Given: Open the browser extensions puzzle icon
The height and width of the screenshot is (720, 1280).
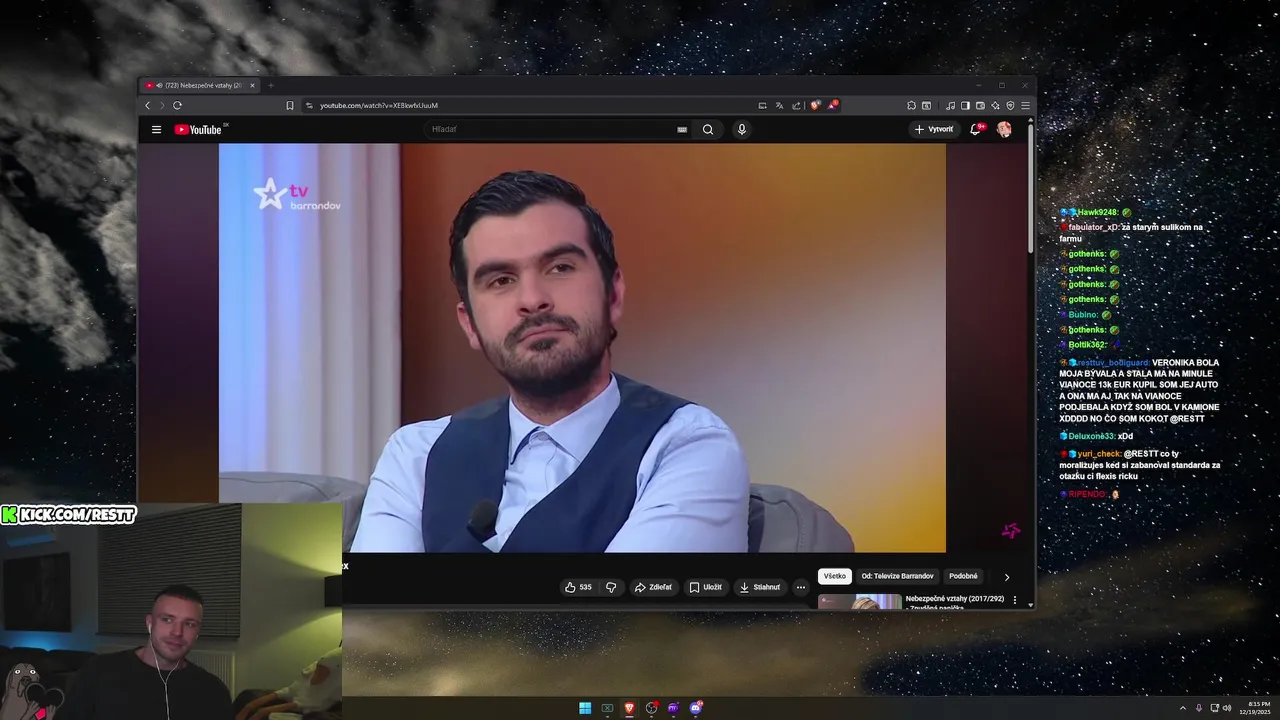Looking at the screenshot, I should tap(911, 105).
